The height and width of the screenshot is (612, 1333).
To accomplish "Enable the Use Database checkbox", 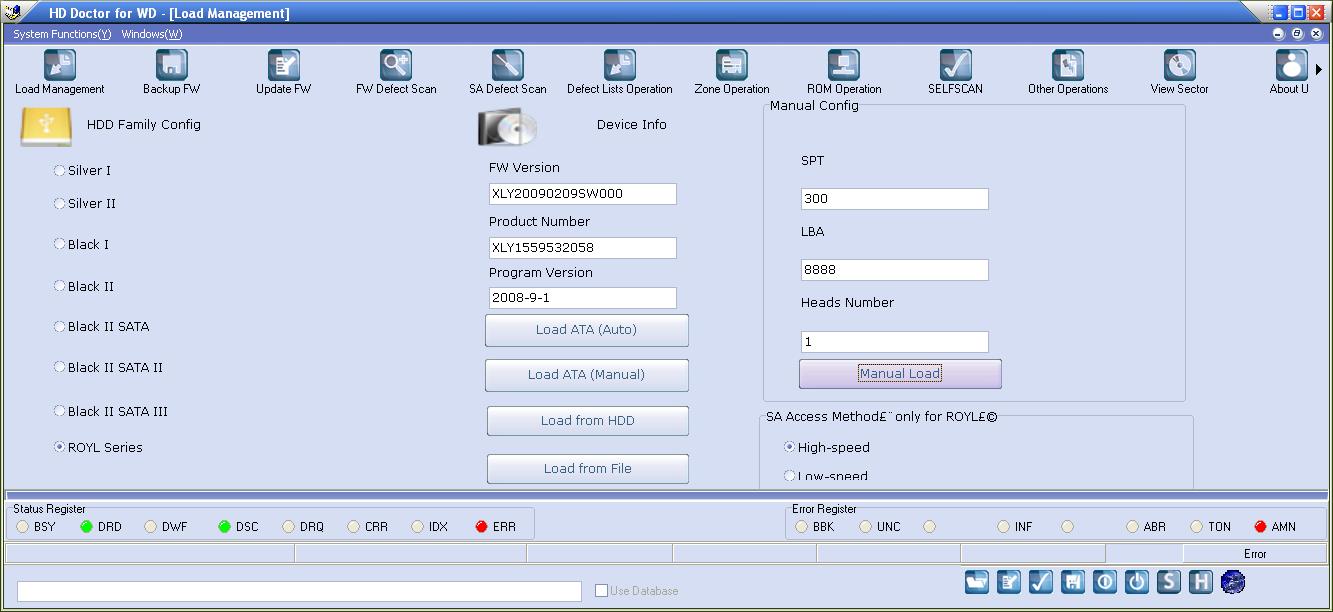I will (x=601, y=591).
